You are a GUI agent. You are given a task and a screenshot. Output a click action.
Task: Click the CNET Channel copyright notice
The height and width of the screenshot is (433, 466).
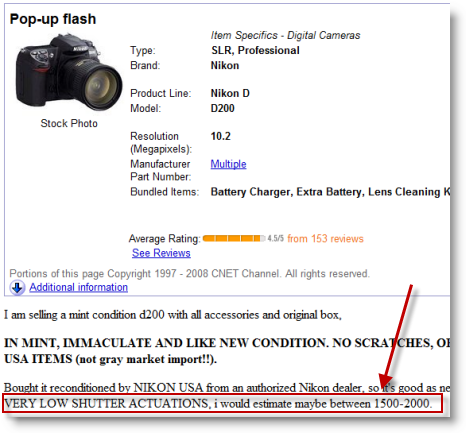189,274
